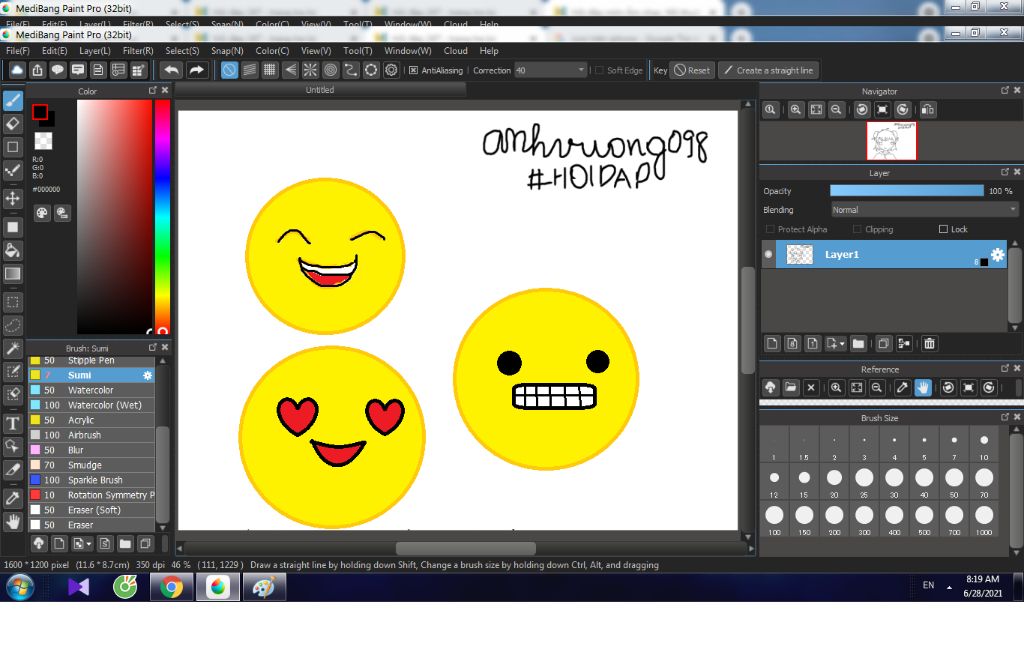Select eyedropper in Reference panel
This screenshot has height=661, width=1024.
902,387
